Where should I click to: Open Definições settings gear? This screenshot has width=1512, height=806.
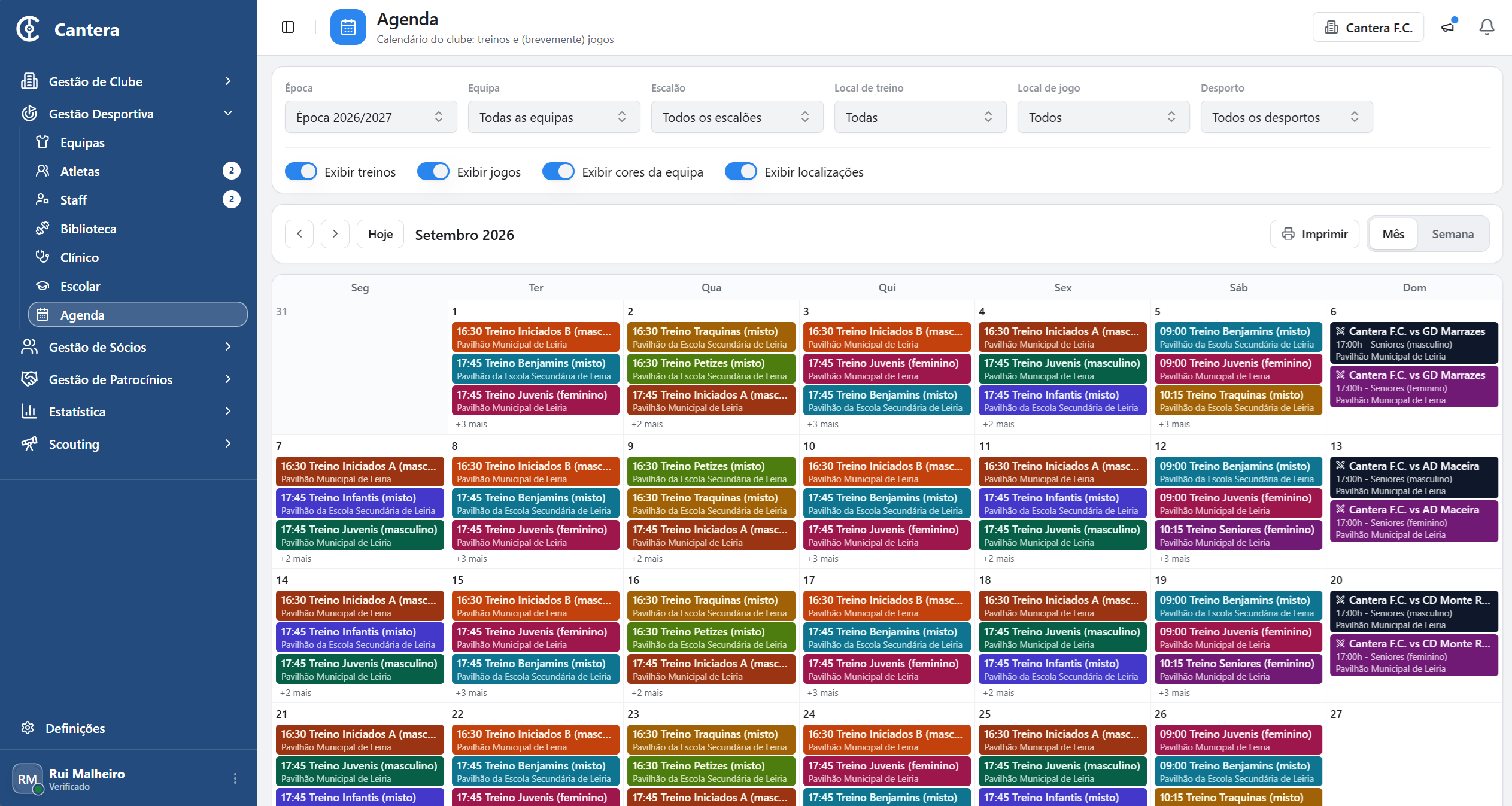point(28,728)
